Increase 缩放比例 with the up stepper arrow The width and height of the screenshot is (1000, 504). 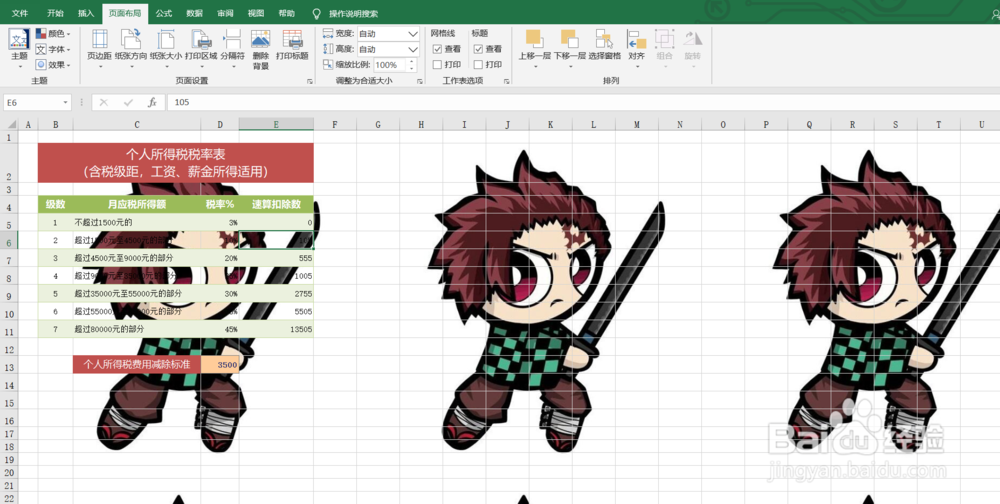411,61
